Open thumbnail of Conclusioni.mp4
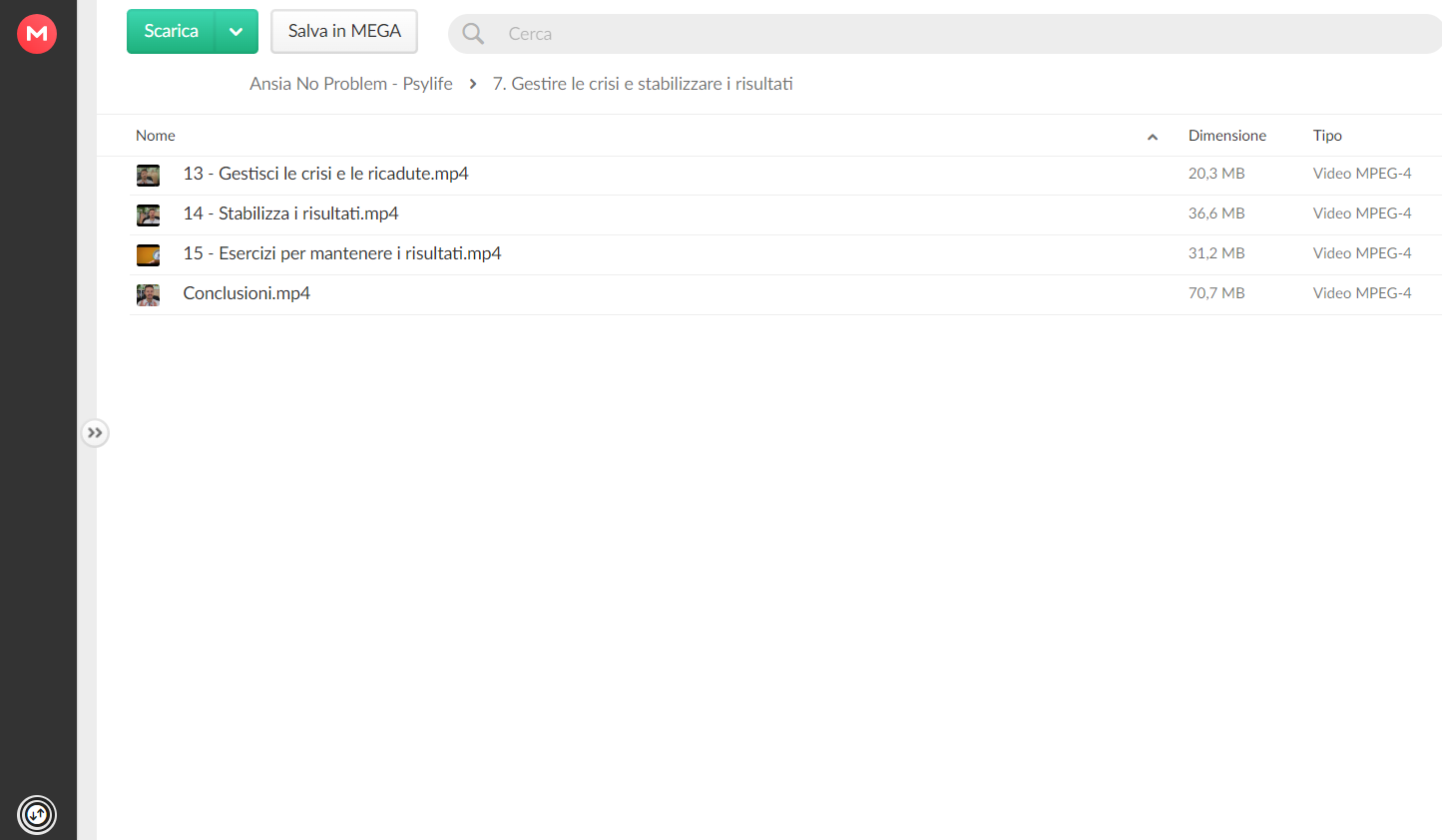The height and width of the screenshot is (840, 1442). click(x=148, y=295)
